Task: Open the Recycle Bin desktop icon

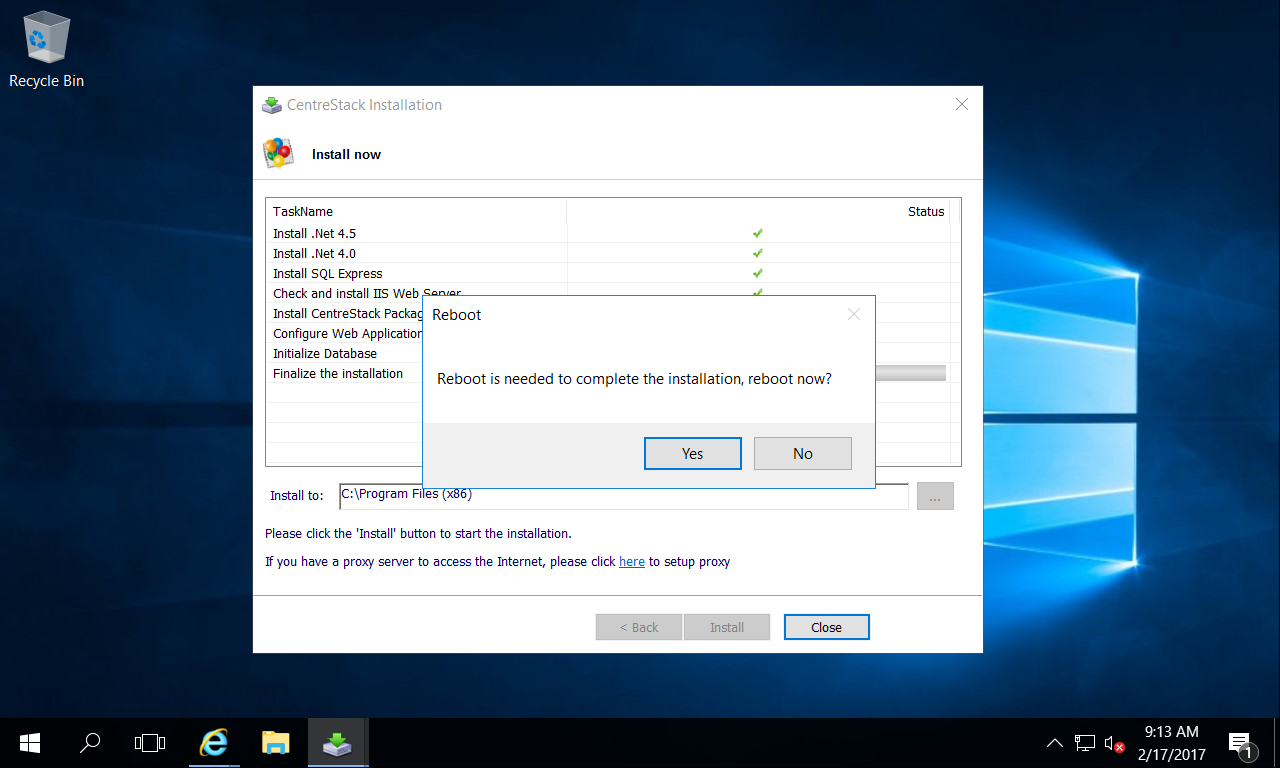Action: [46, 50]
